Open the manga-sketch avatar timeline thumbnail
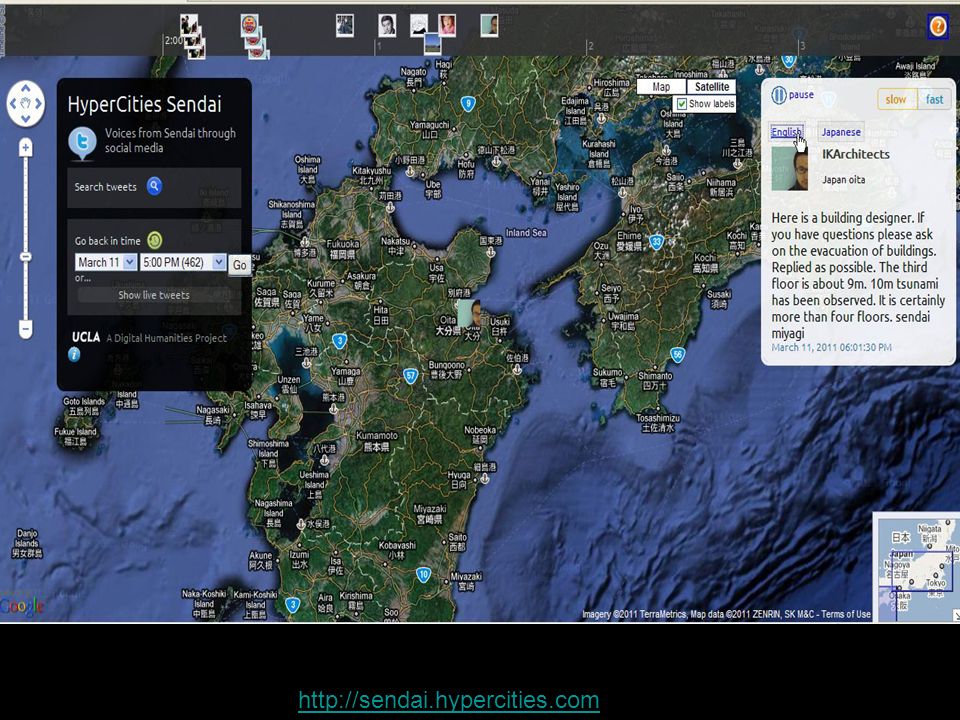 coord(418,25)
